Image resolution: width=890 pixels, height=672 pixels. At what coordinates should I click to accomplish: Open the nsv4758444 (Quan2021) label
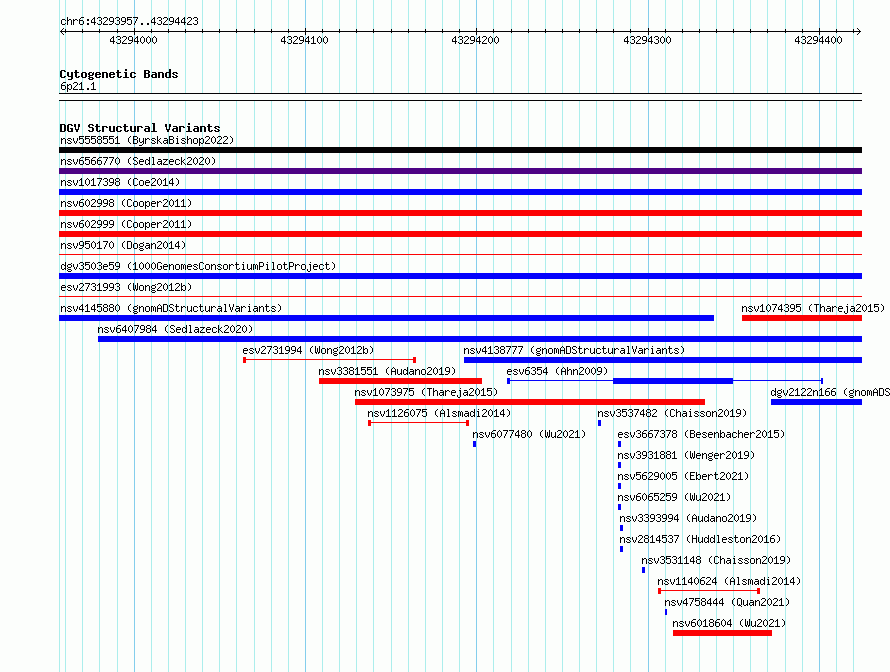pos(727,602)
